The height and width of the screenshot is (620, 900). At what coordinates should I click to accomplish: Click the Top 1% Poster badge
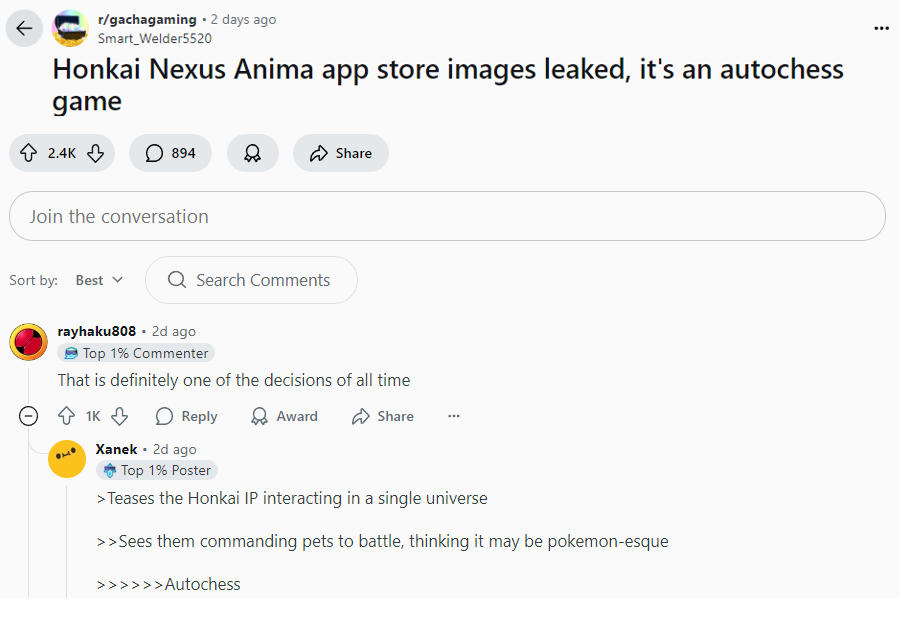click(x=157, y=470)
